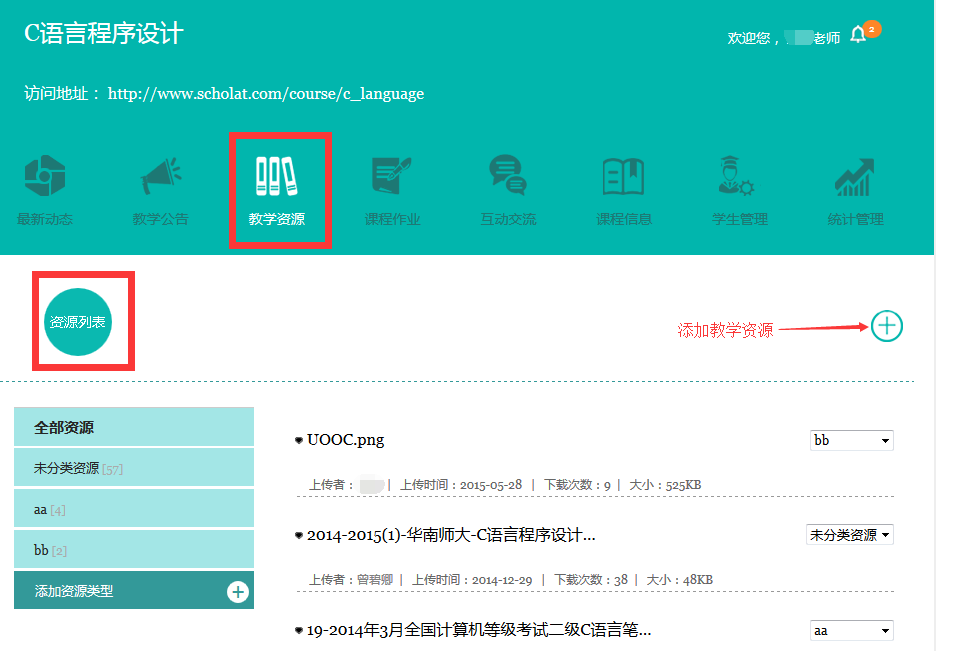Click the notification bell icon
The height and width of the screenshot is (651, 955).
coord(858,36)
